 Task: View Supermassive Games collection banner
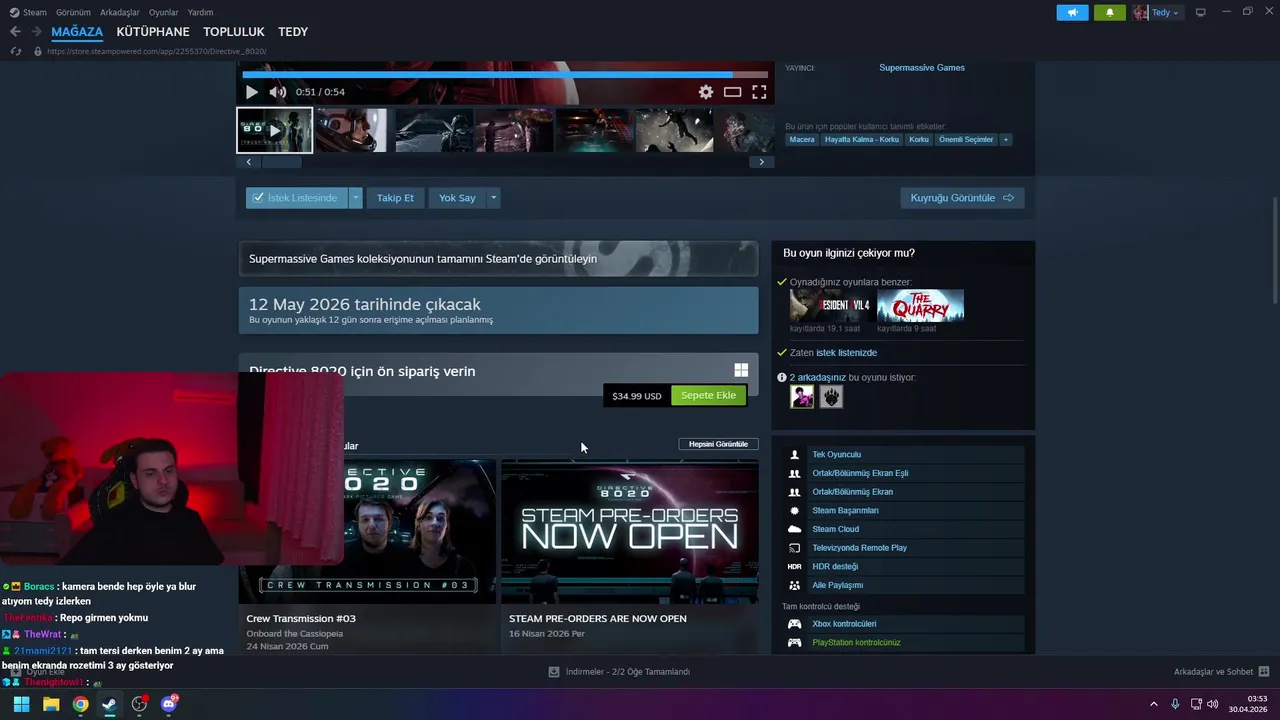click(x=498, y=259)
